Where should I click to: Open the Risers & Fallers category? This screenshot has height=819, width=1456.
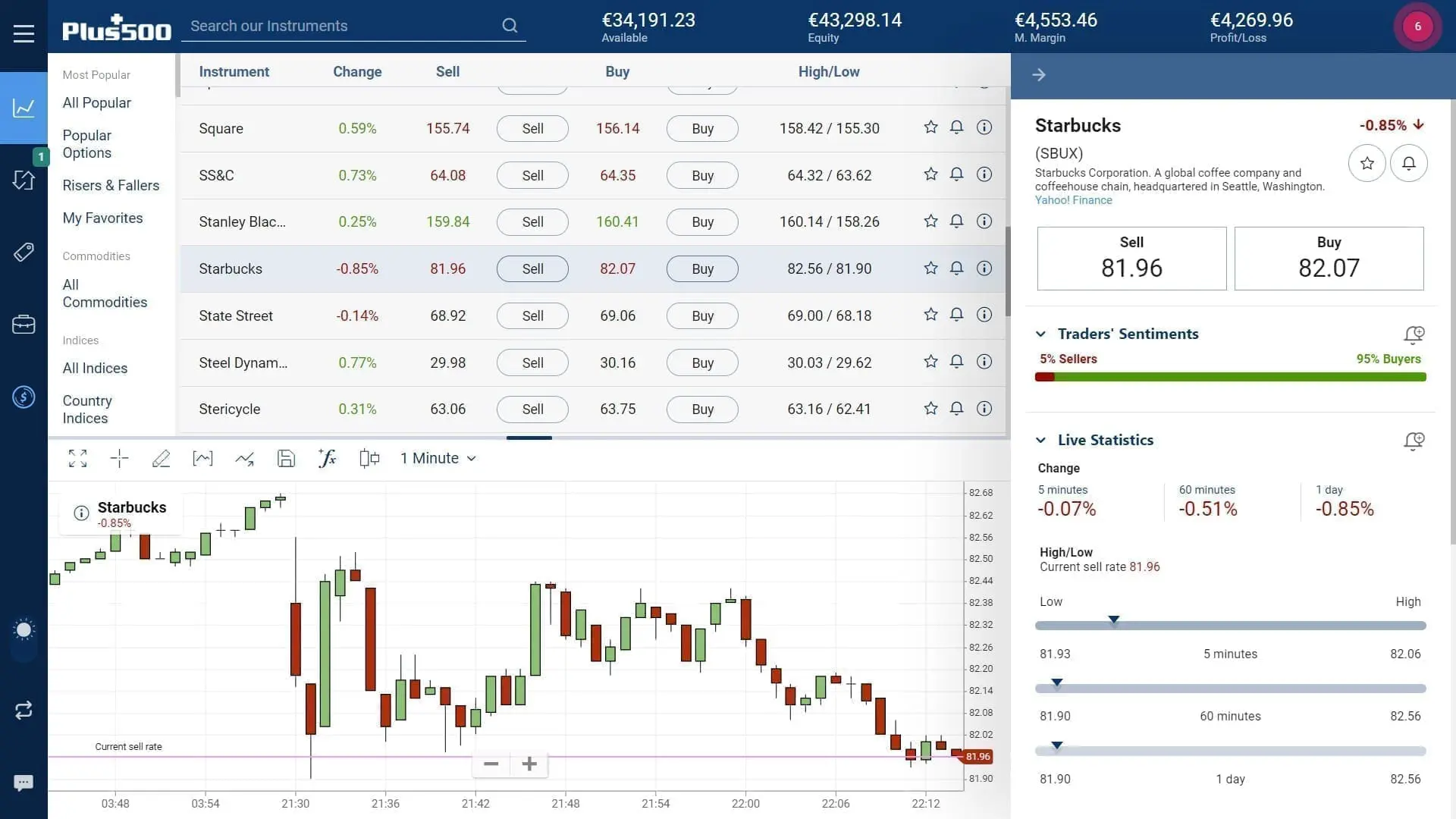coord(111,185)
